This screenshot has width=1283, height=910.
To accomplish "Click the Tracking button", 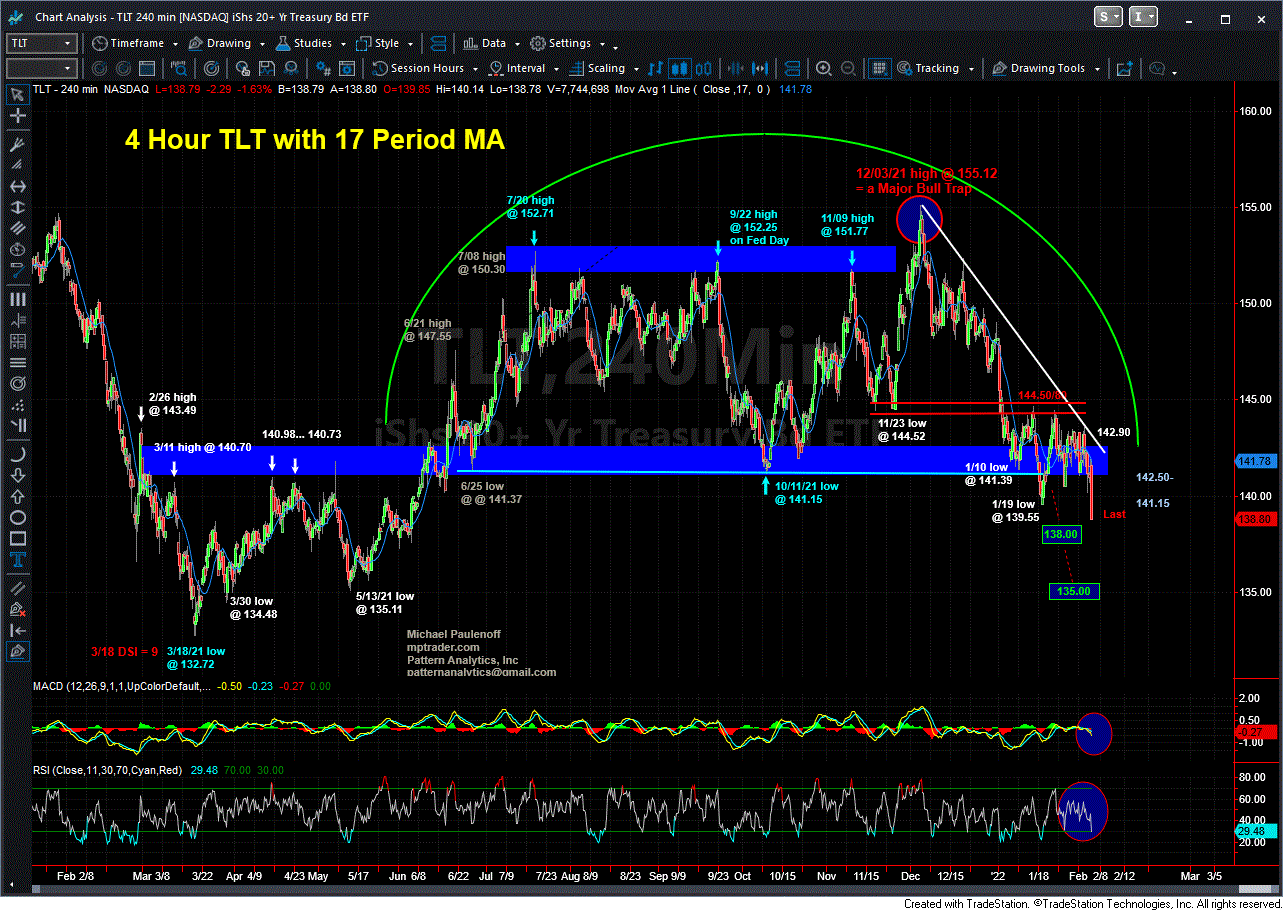I will click(x=928, y=68).
